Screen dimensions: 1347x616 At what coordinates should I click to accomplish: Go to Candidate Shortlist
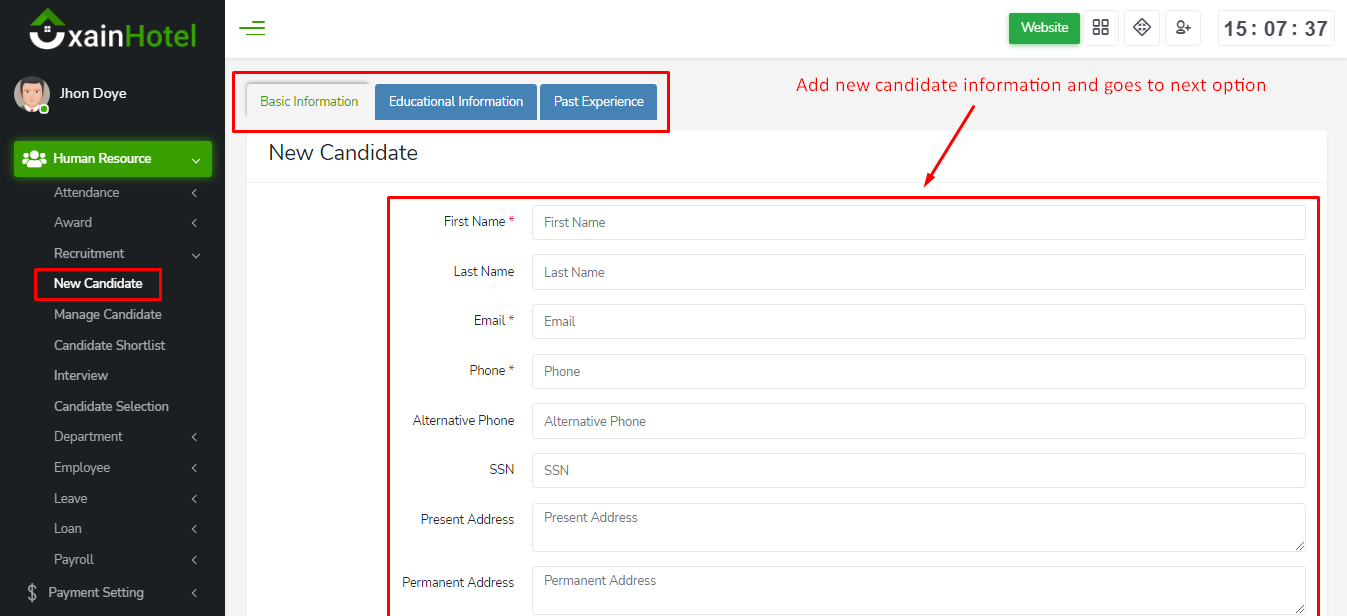click(x=110, y=346)
